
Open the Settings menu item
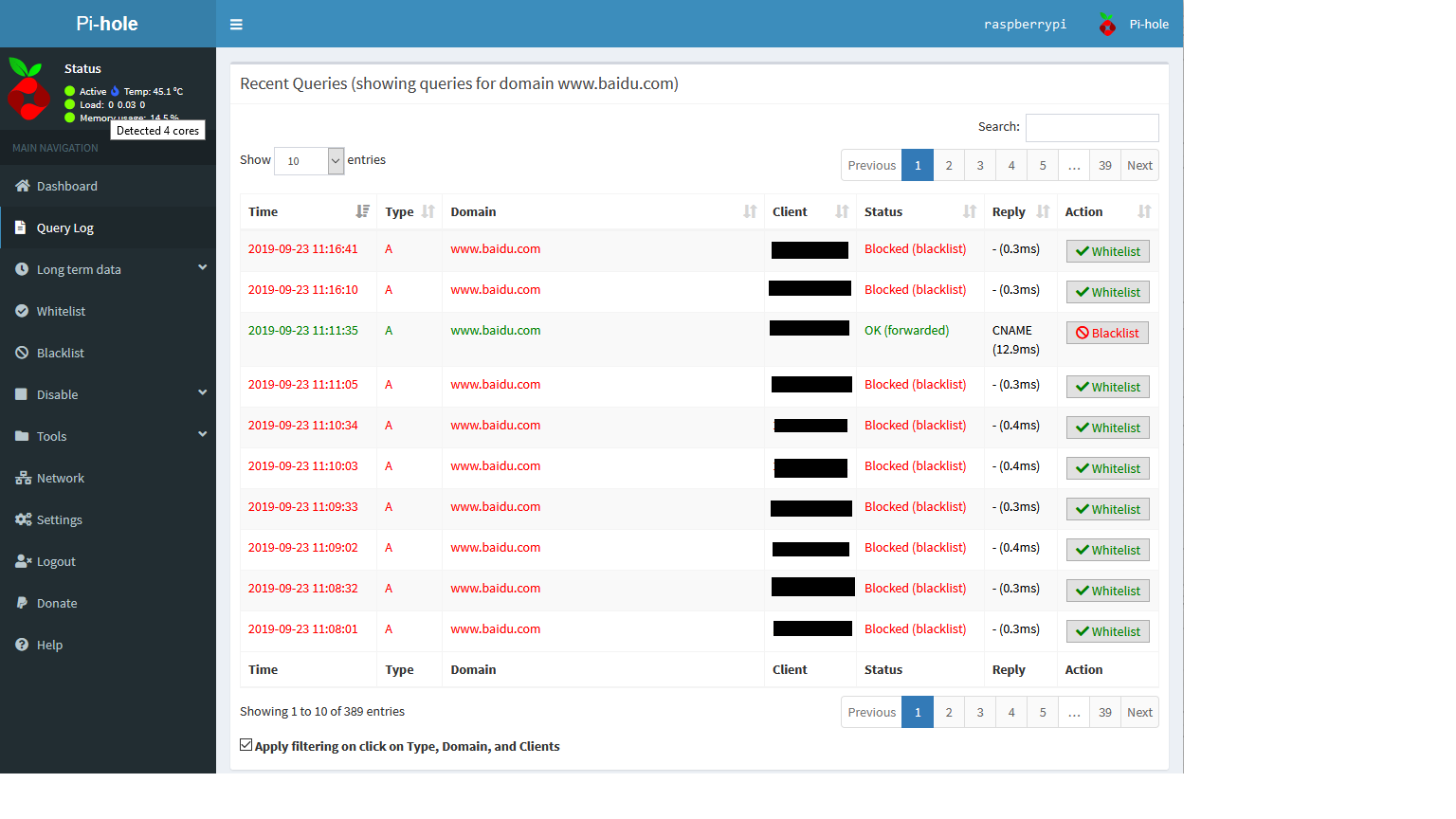point(108,519)
